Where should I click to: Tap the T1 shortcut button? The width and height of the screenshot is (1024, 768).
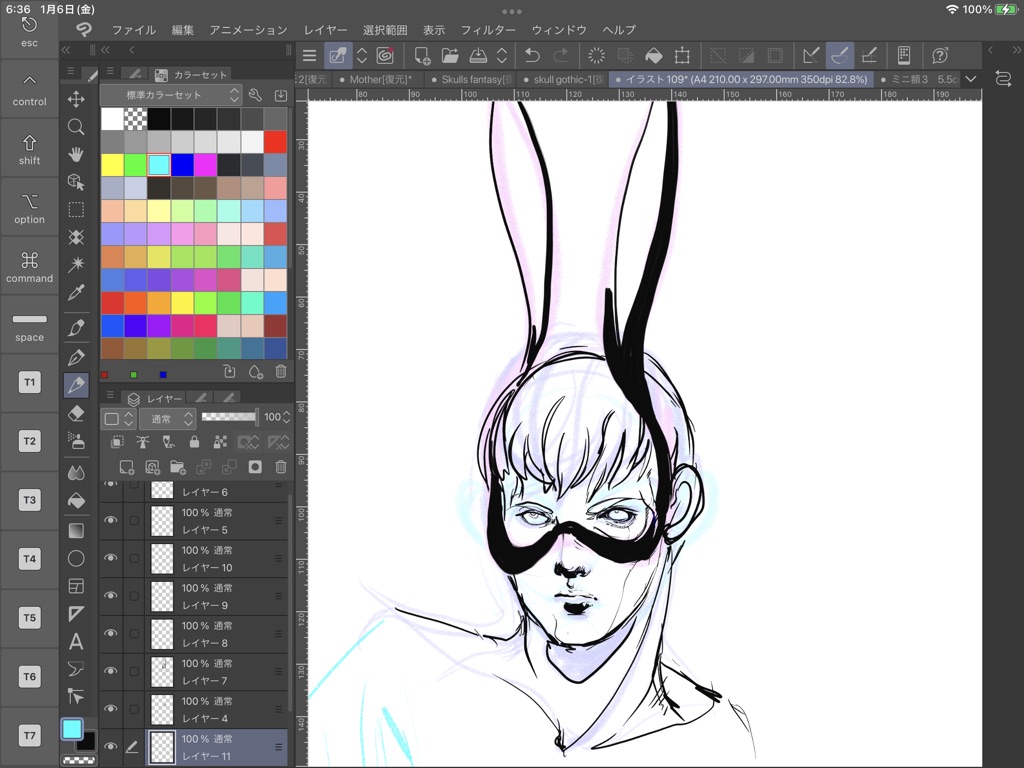pyautogui.click(x=29, y=383)
